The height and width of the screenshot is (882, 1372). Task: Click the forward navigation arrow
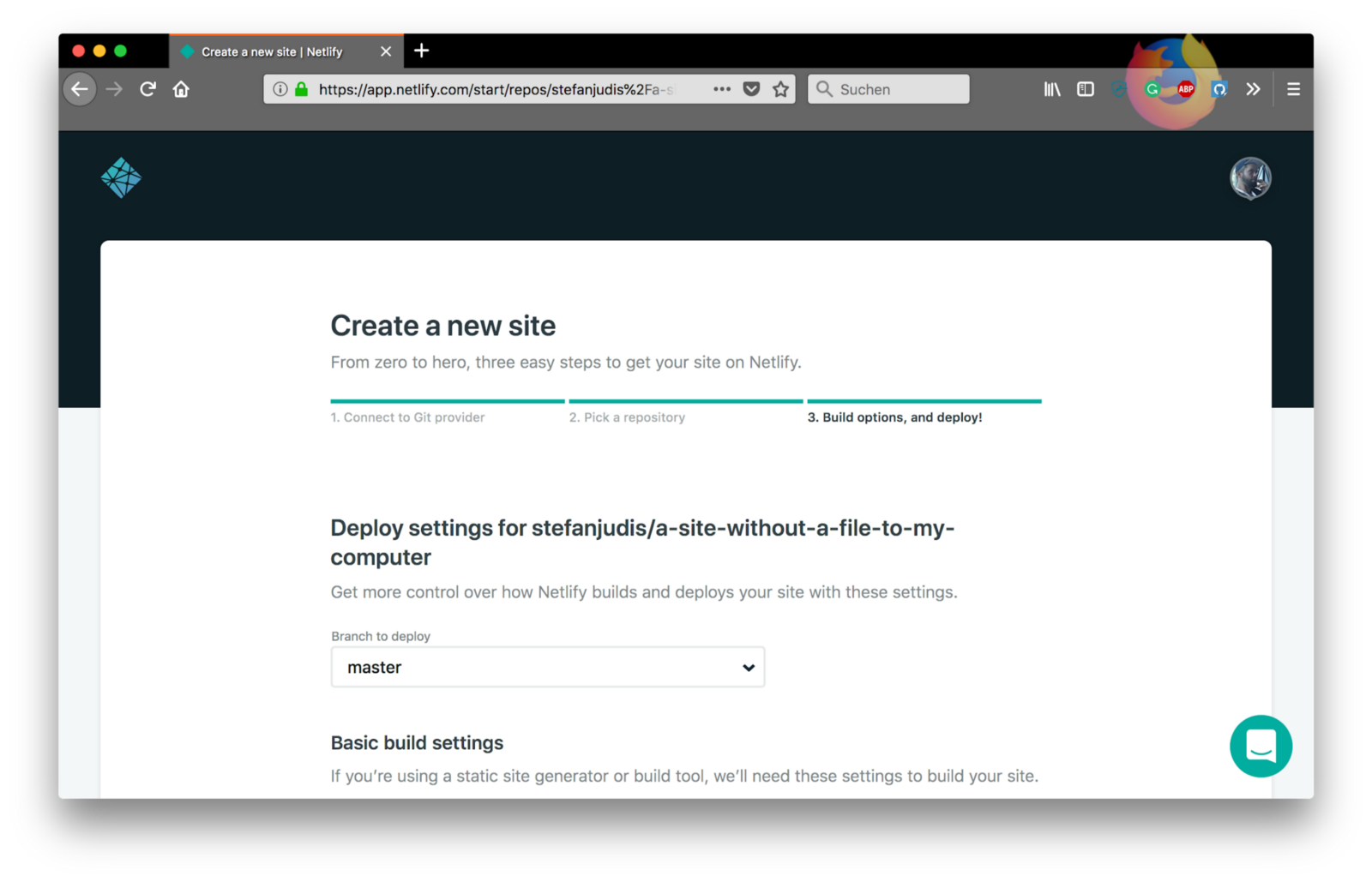coord(114,89)
